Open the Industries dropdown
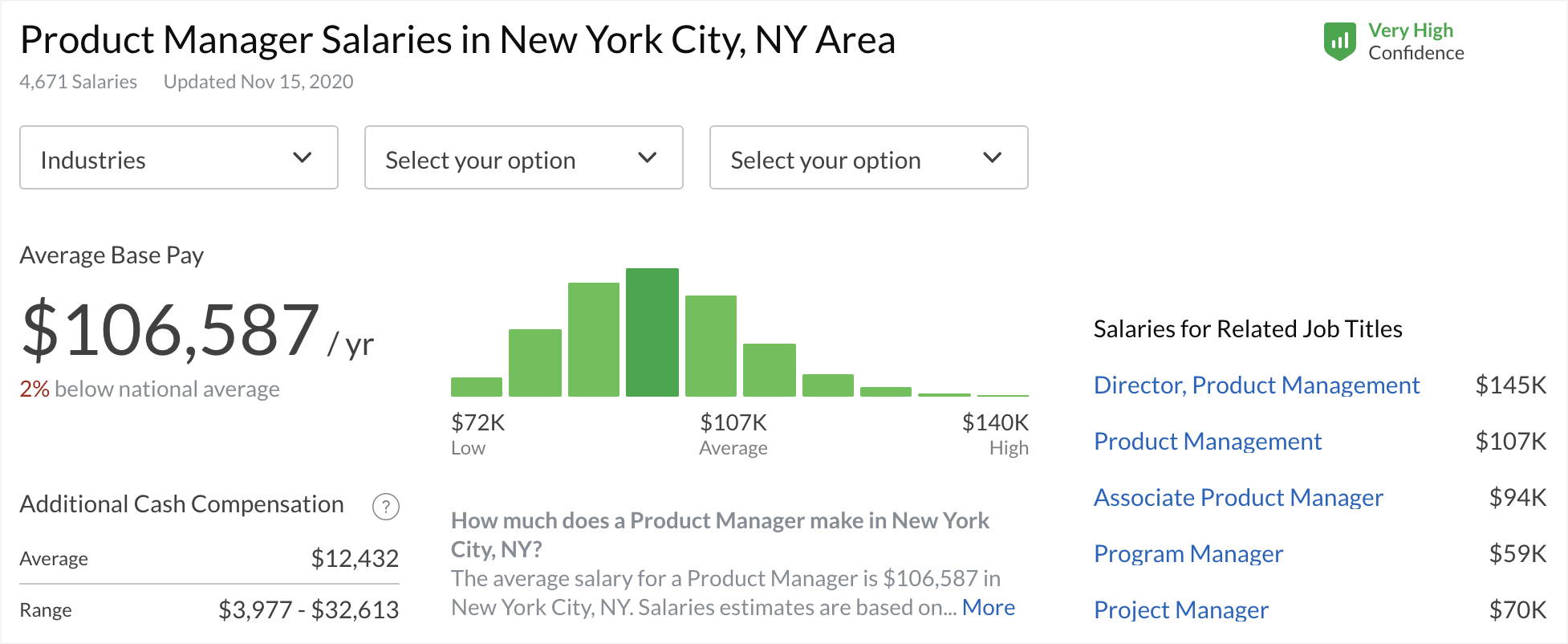The width and height of the screenshot is (1568, 644). (x=178, y=158)
